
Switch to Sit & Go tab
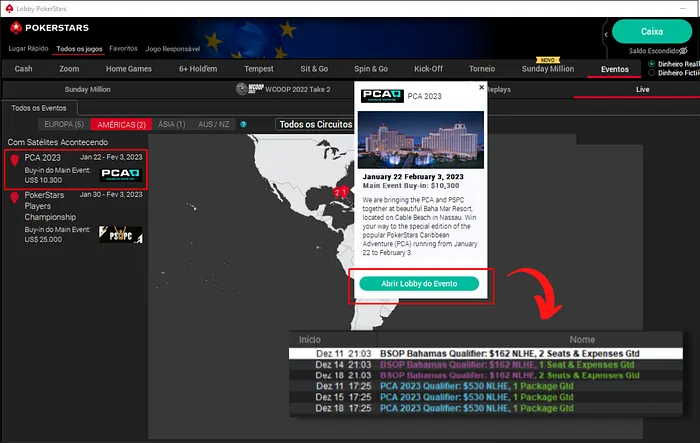(314, 69)
